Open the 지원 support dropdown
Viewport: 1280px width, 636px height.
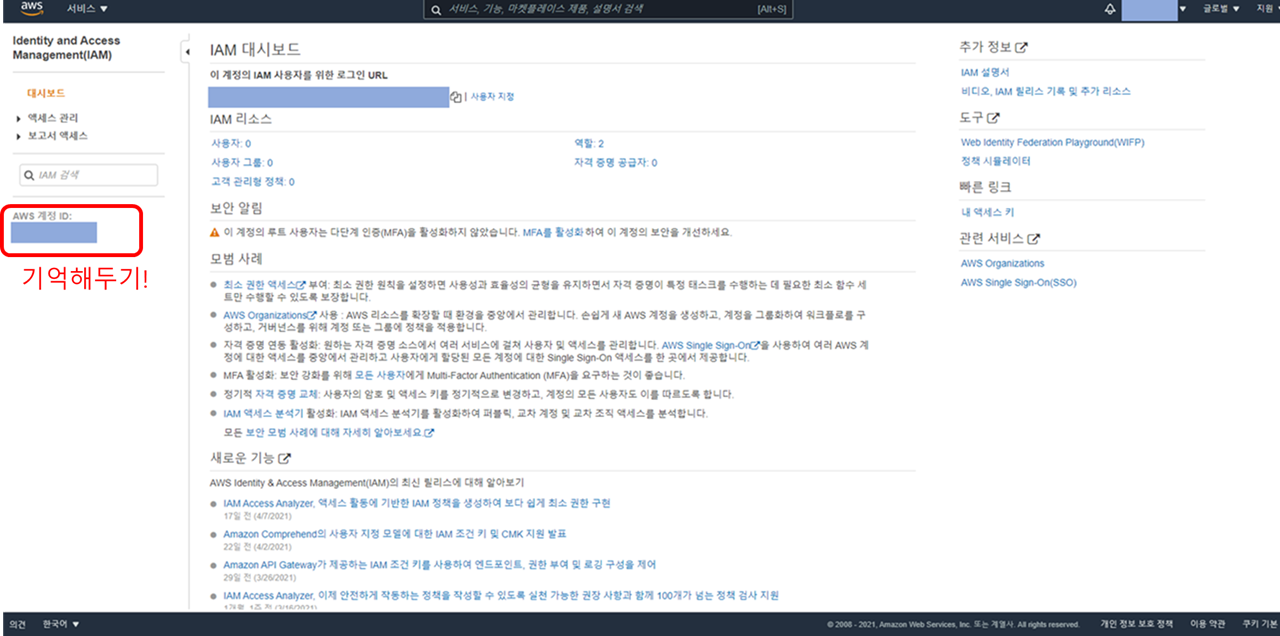coord(1266,8)
